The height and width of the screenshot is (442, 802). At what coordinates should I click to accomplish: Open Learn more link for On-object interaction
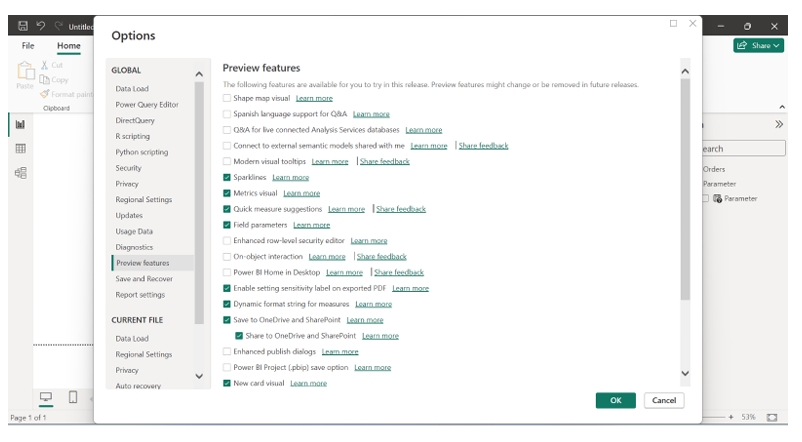coord(327,257)
